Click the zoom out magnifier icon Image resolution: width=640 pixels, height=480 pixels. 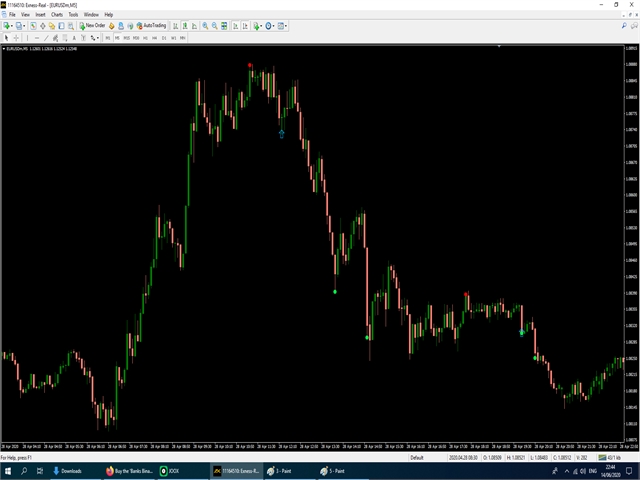217,25
